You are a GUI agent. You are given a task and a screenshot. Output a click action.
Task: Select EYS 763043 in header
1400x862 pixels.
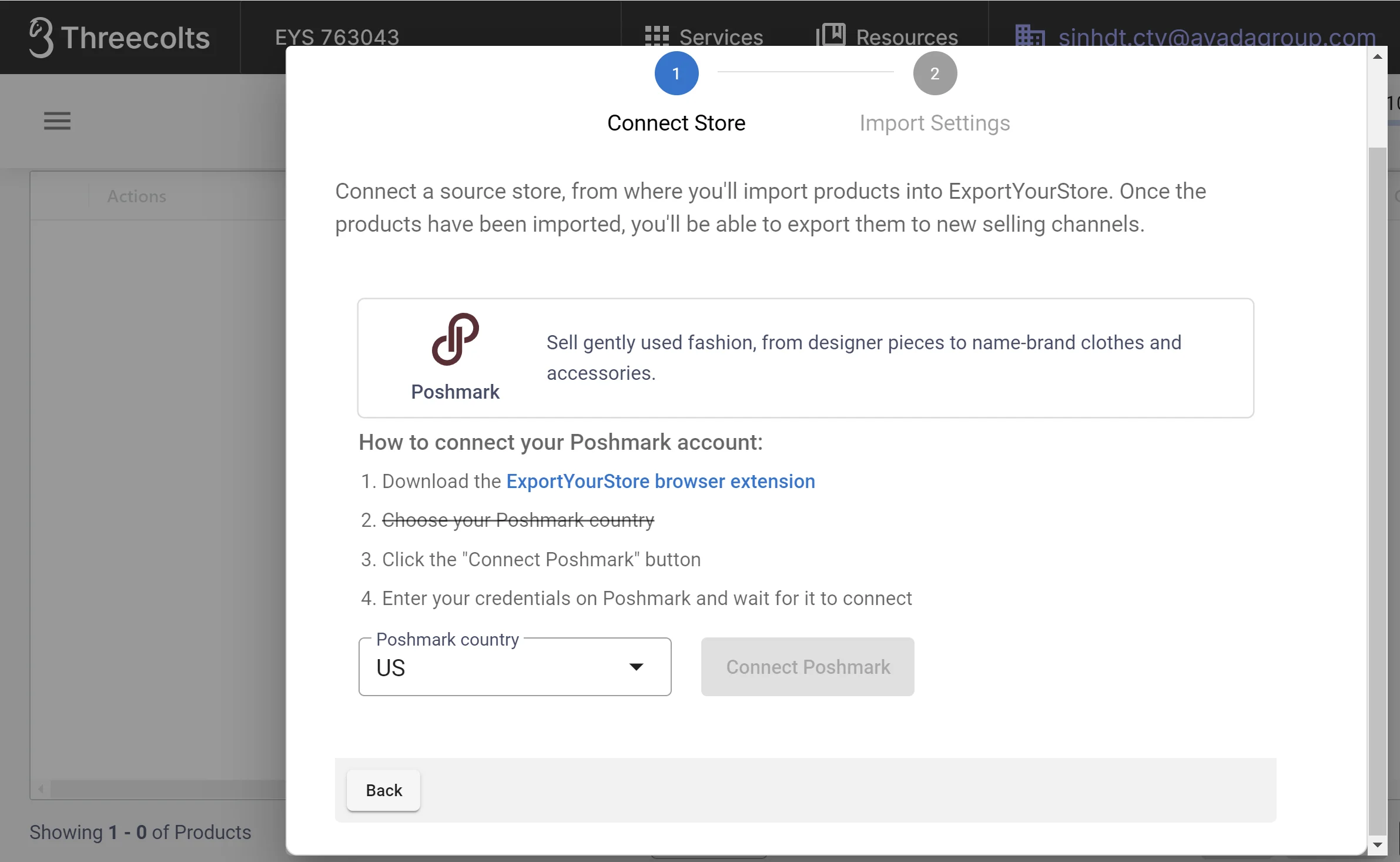(x=337, y=38)
